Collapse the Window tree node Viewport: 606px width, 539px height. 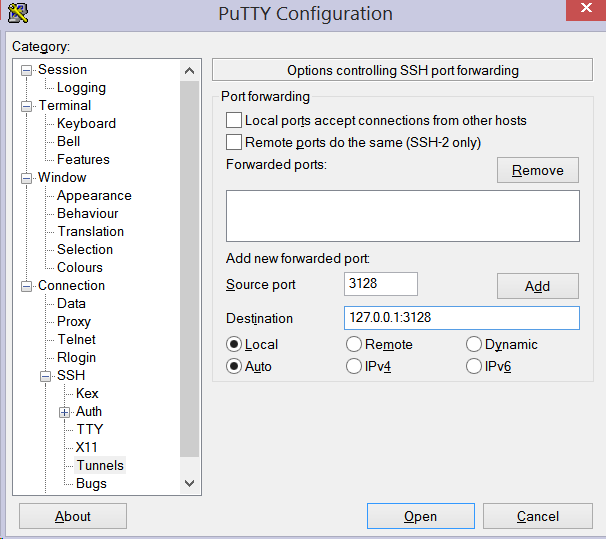pyautogui.click(x=26, y=178)
